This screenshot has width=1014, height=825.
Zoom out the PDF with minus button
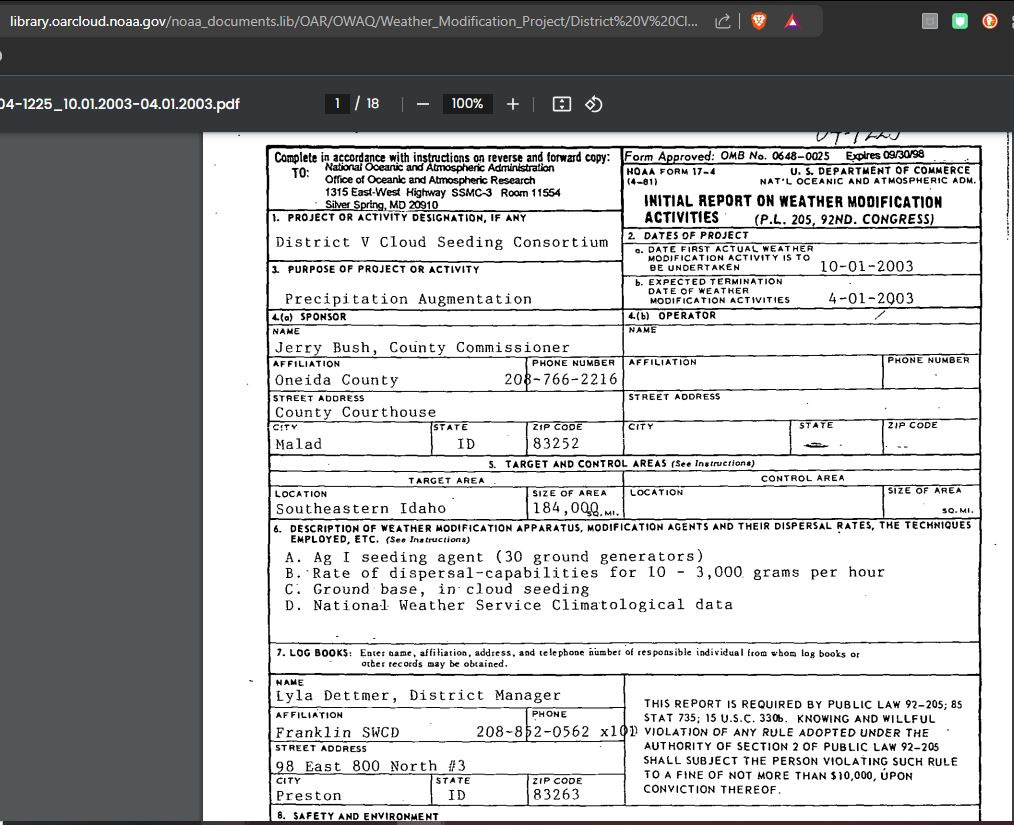coord(422,104)
